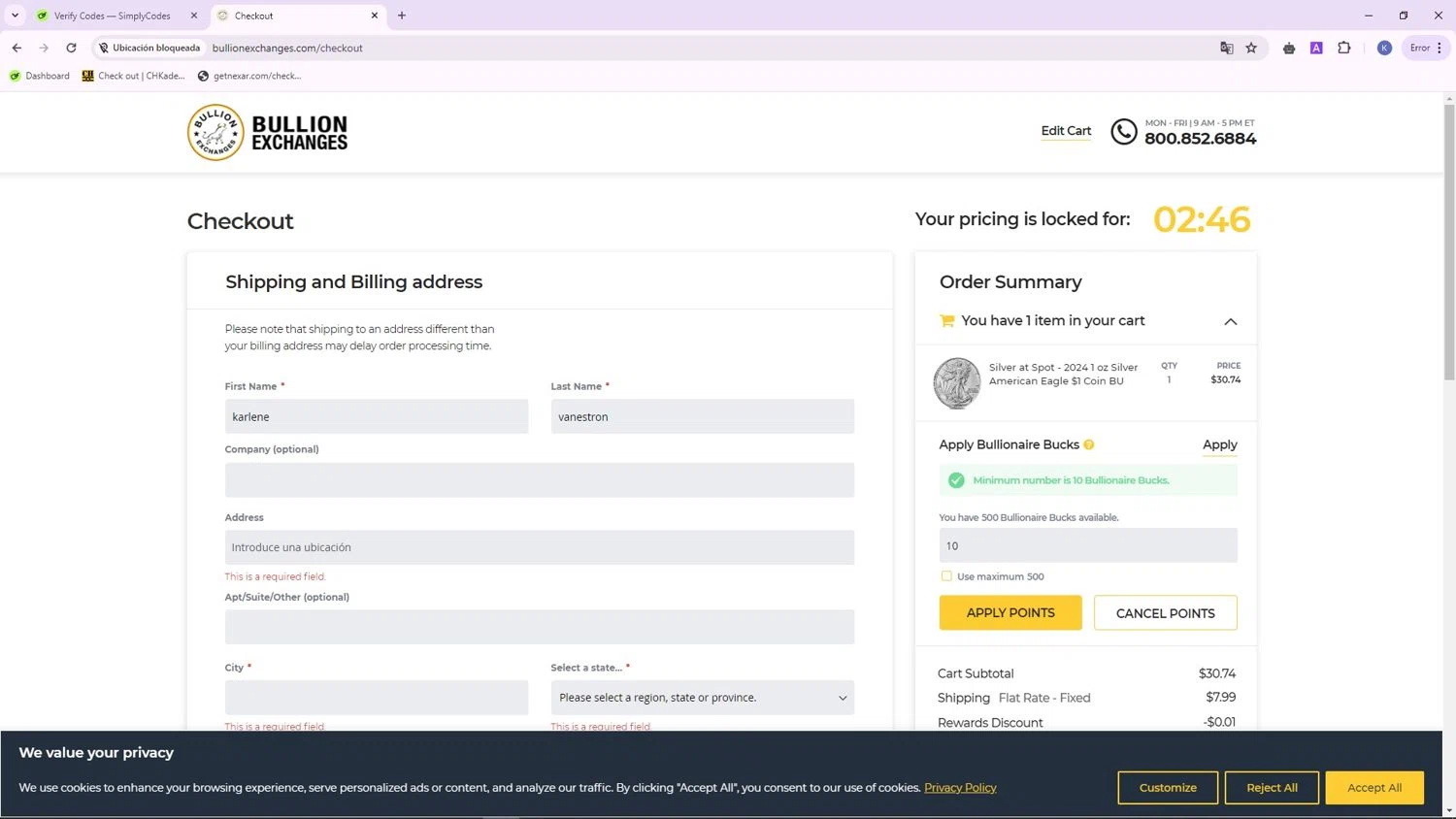Open the Chrome menu next to Error

[x=1439, y=48]
